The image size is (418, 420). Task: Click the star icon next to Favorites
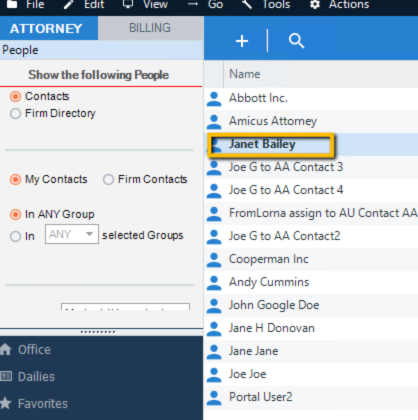(x=6, y=403)
